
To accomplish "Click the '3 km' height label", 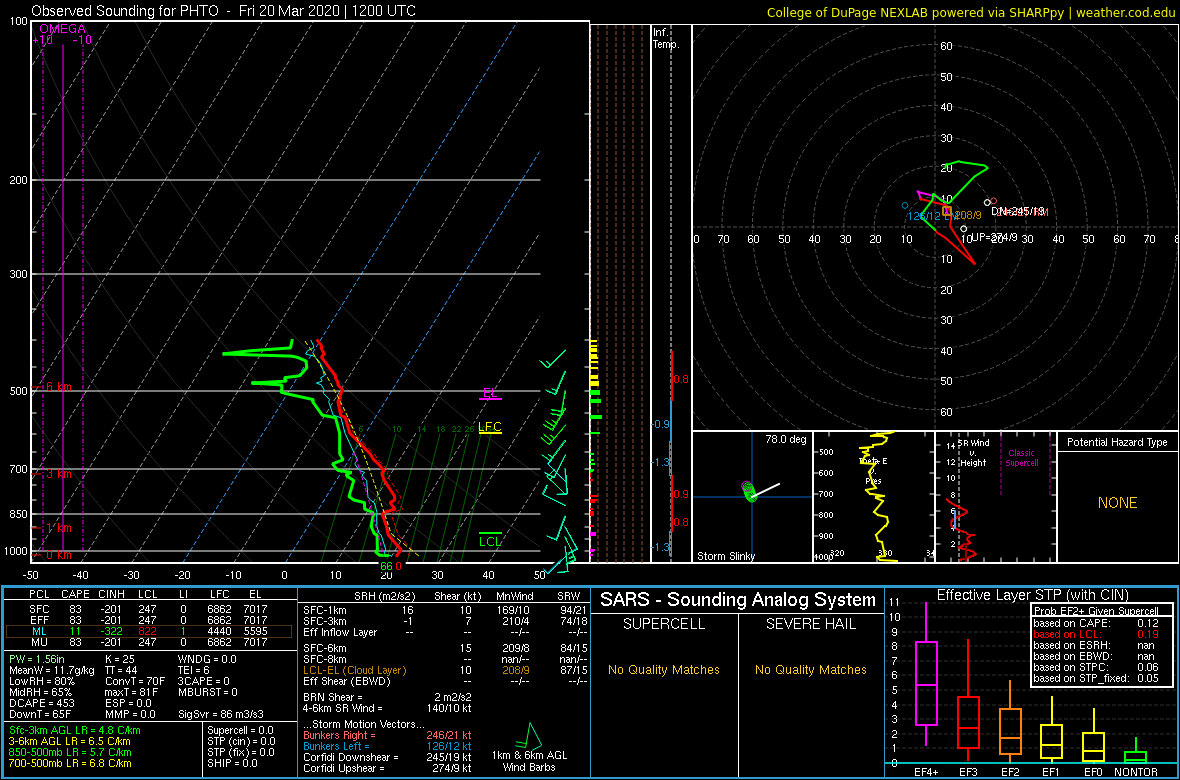I will click(58, 474).
